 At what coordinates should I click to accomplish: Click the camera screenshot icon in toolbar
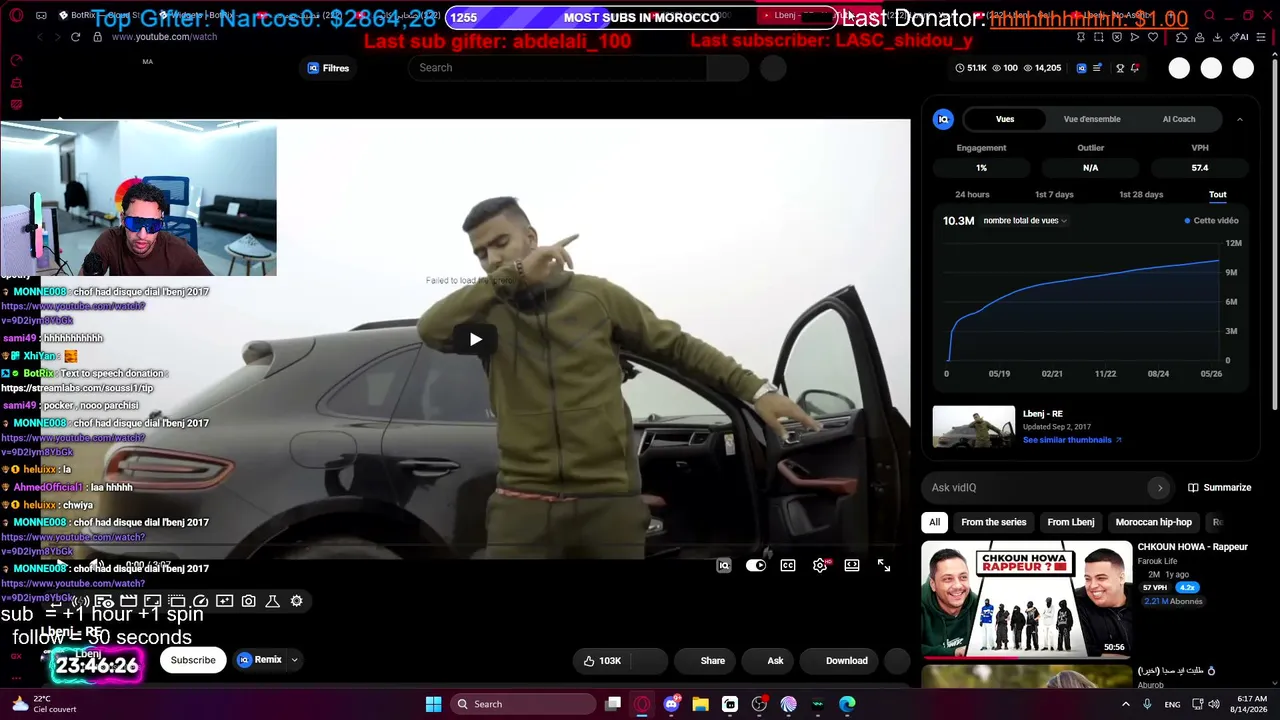point(248,601)
